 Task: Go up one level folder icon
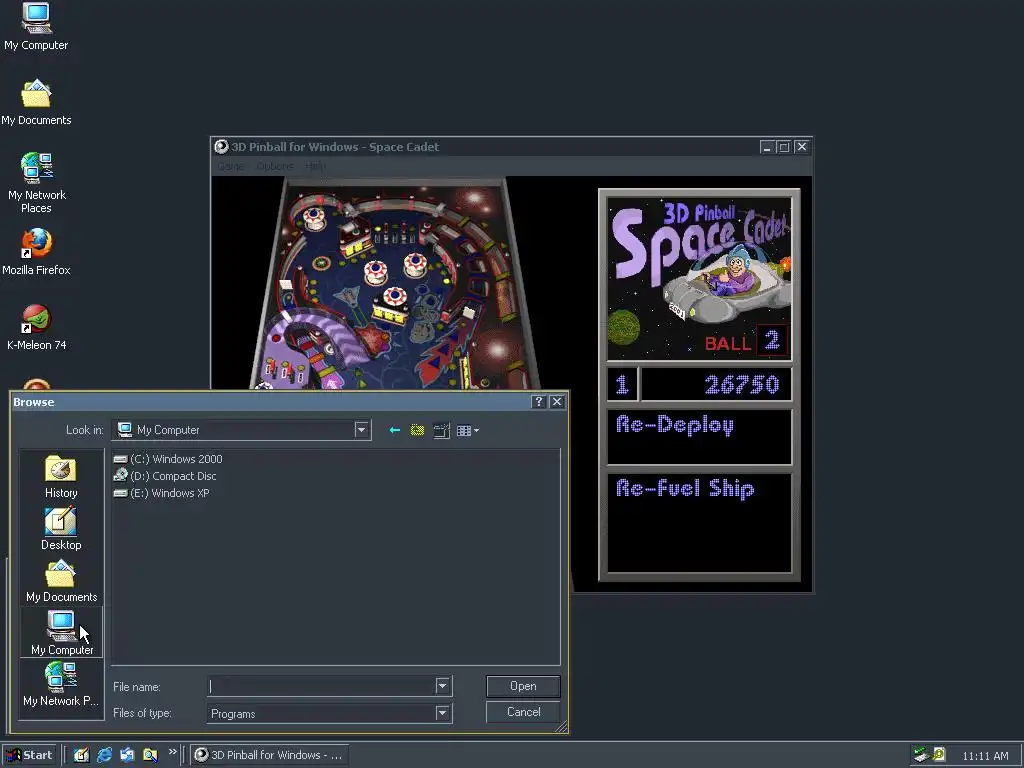417,430
